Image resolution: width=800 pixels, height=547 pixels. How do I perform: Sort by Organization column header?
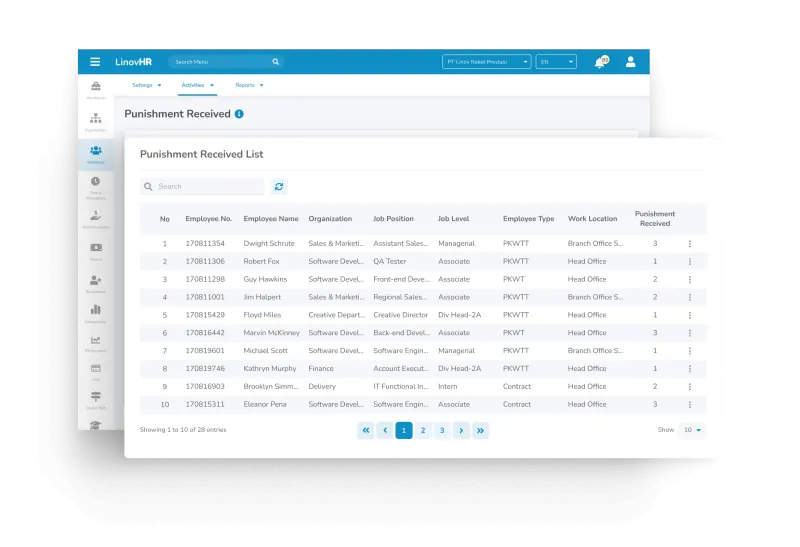(x=330, y=218)
